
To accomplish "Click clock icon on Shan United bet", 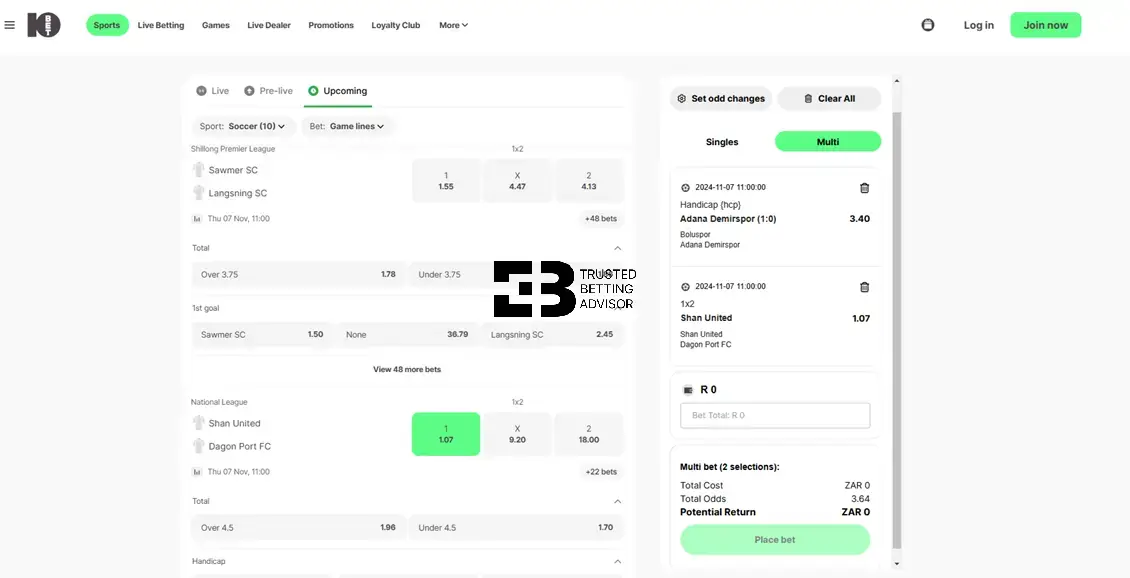I will pos(685,287).
